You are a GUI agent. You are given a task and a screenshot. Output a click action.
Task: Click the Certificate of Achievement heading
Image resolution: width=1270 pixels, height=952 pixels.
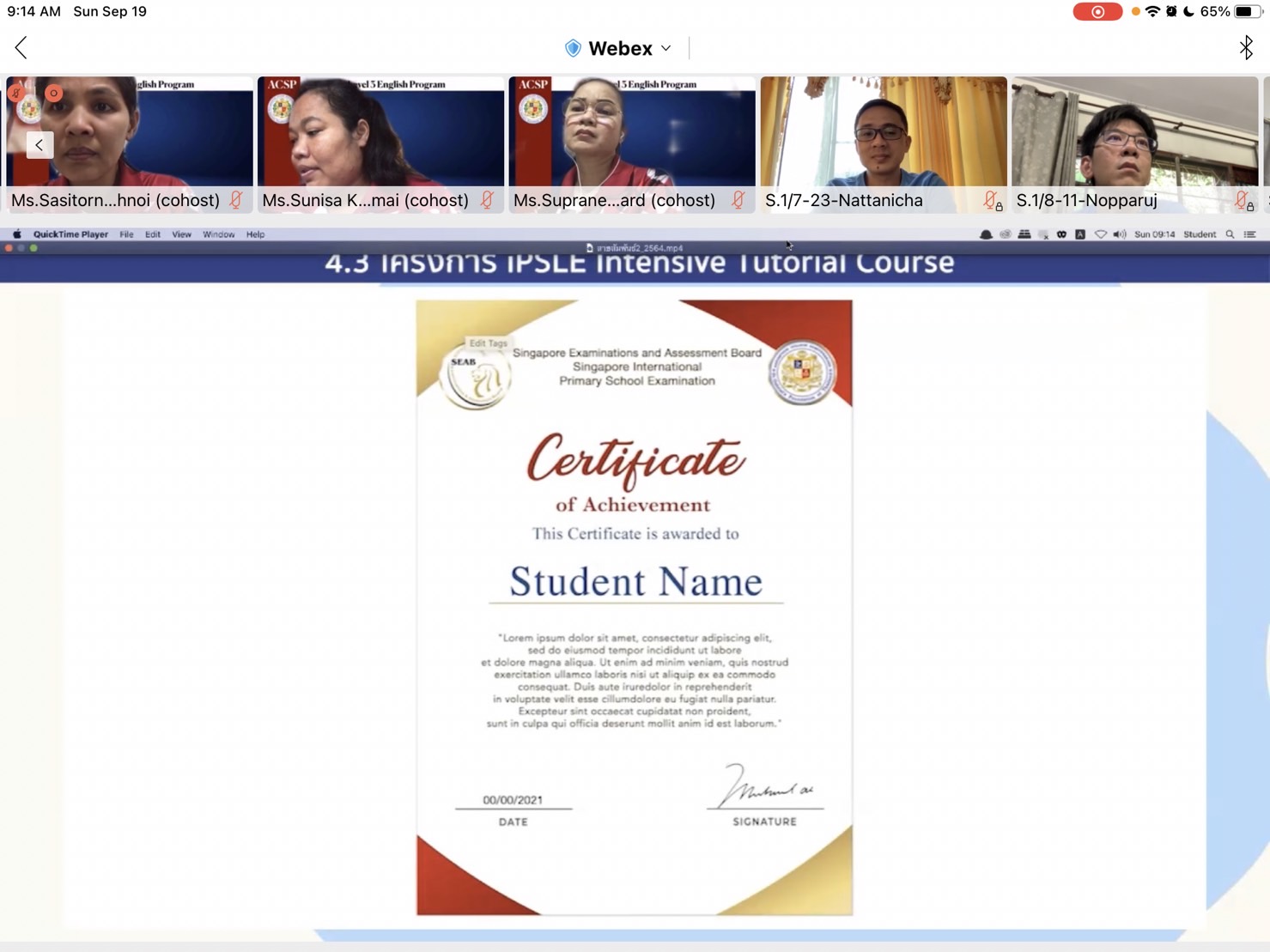coord(635,473)
